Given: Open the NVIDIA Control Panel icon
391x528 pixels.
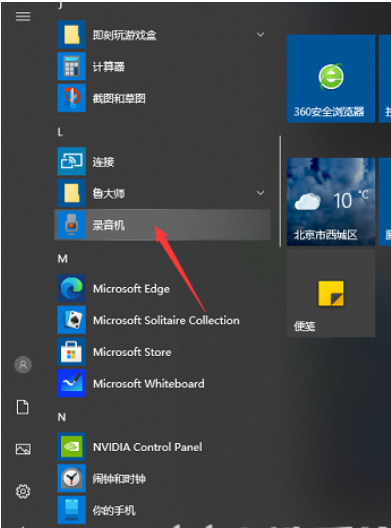Looking at the screenshot, I should pos(71,447).
